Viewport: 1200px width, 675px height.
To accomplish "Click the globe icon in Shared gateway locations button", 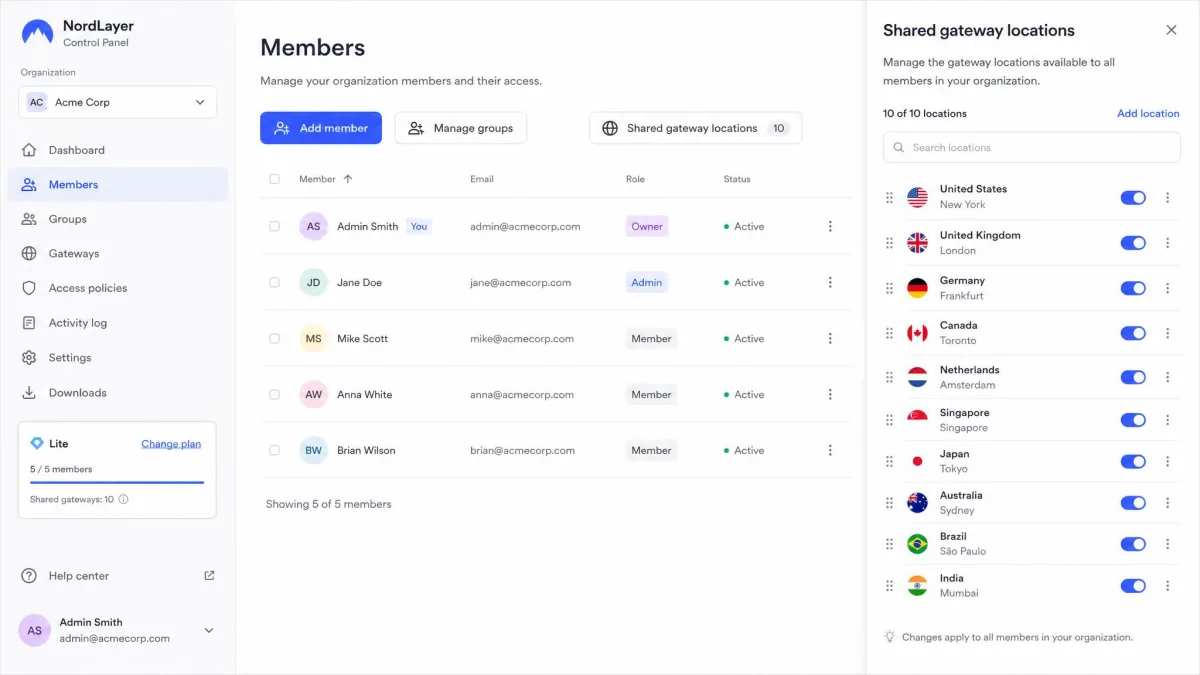I will point(610,128).
